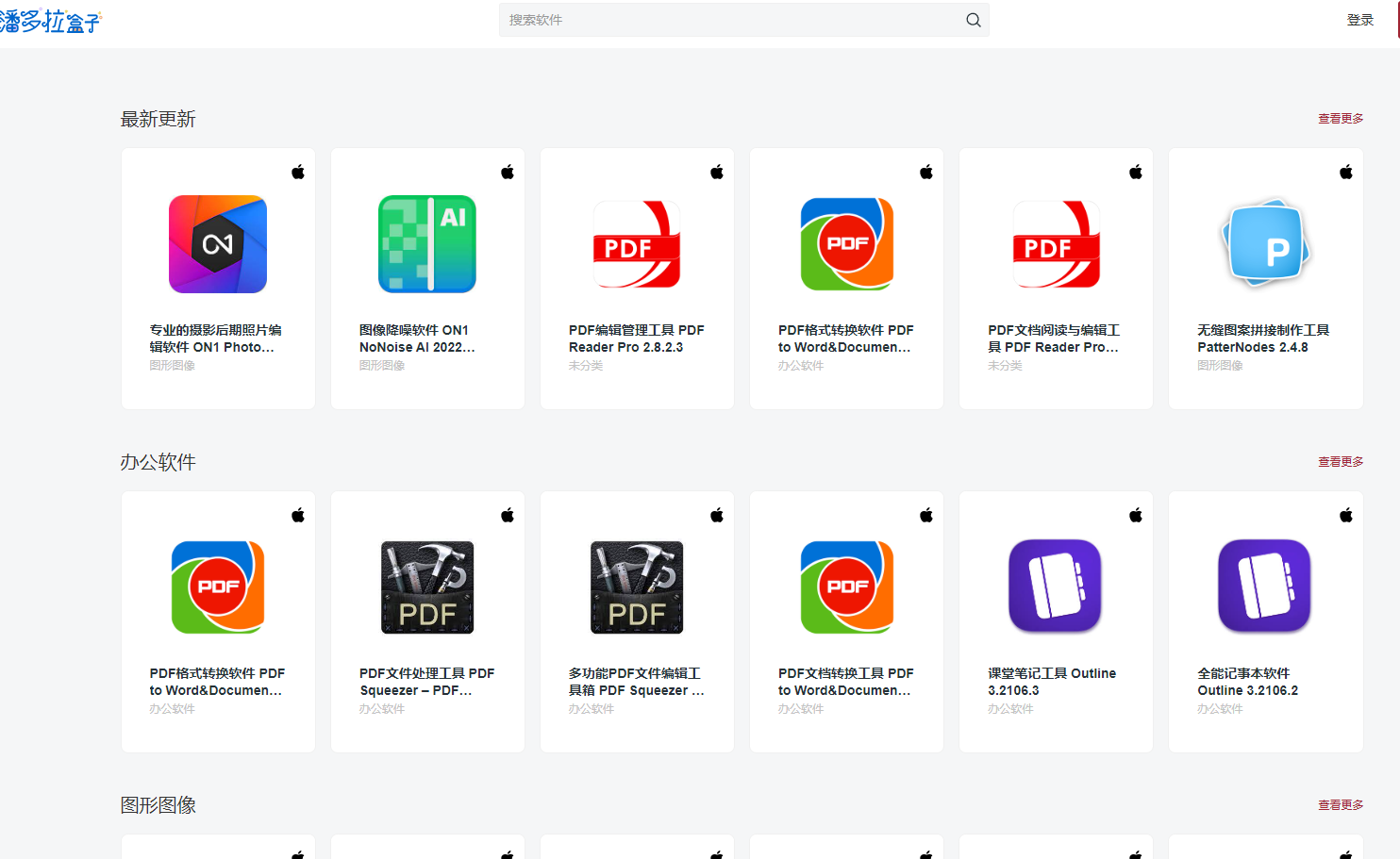Click 未分类 under PDF Reader Pro 2.8.2.3
This screenshot has width=1400, height=859.
point(586,366)
